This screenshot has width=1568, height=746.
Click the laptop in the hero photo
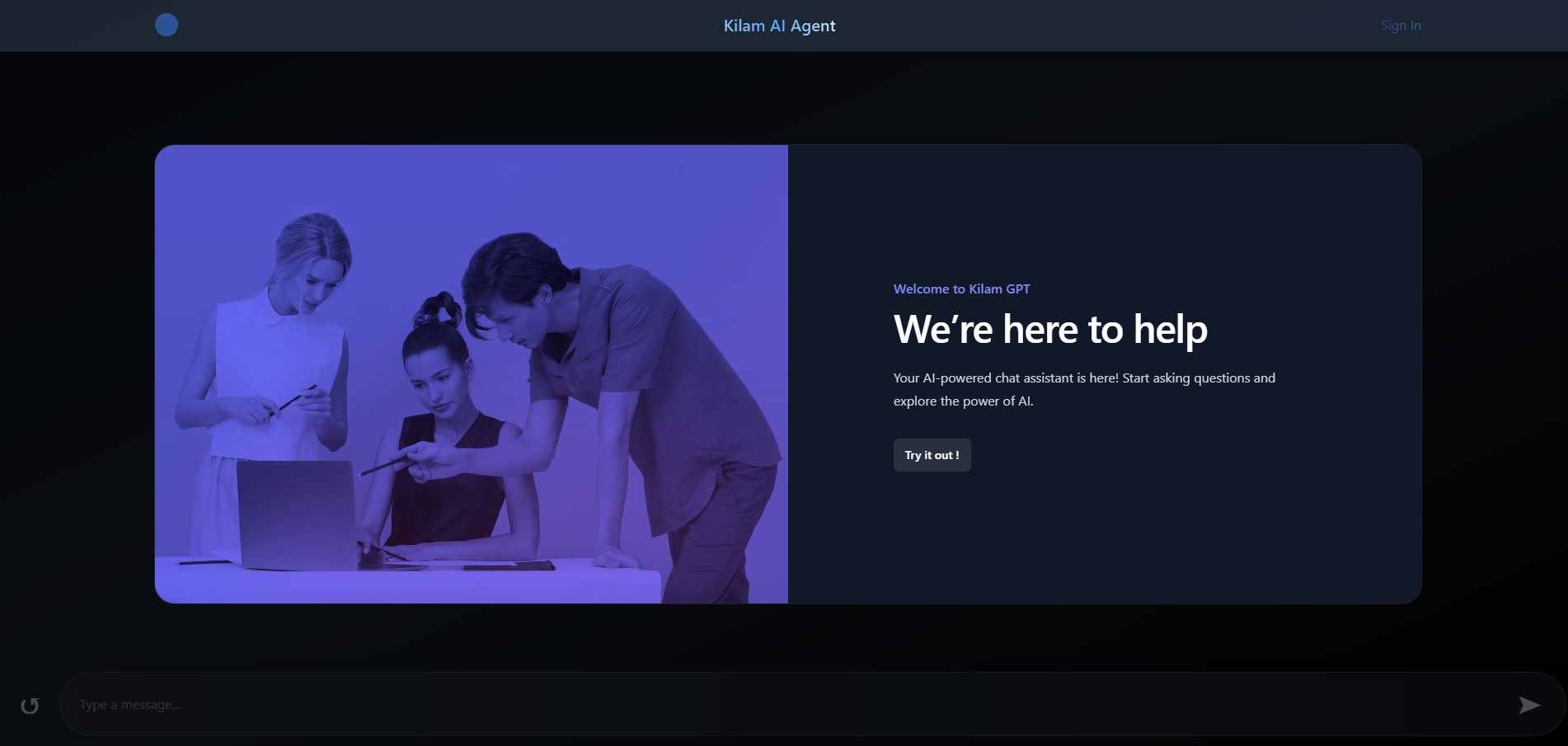(x=297, y=513)
